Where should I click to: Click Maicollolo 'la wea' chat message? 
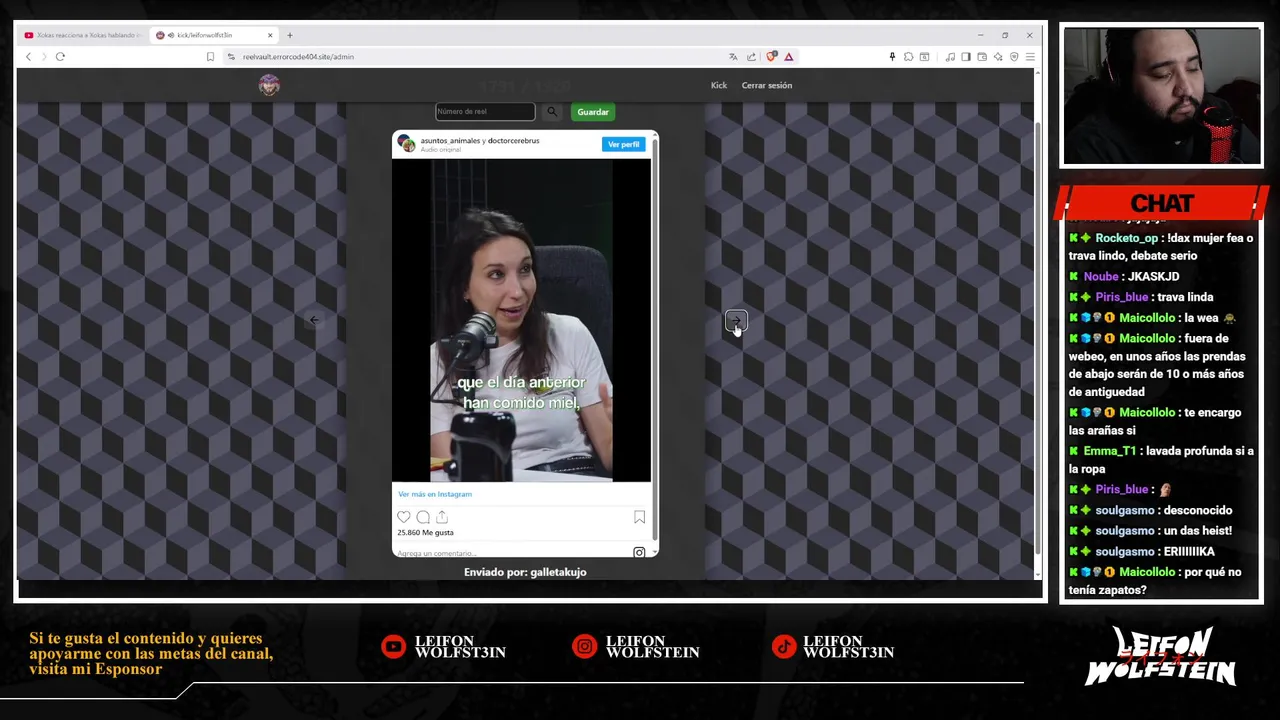click(1152, 318)
